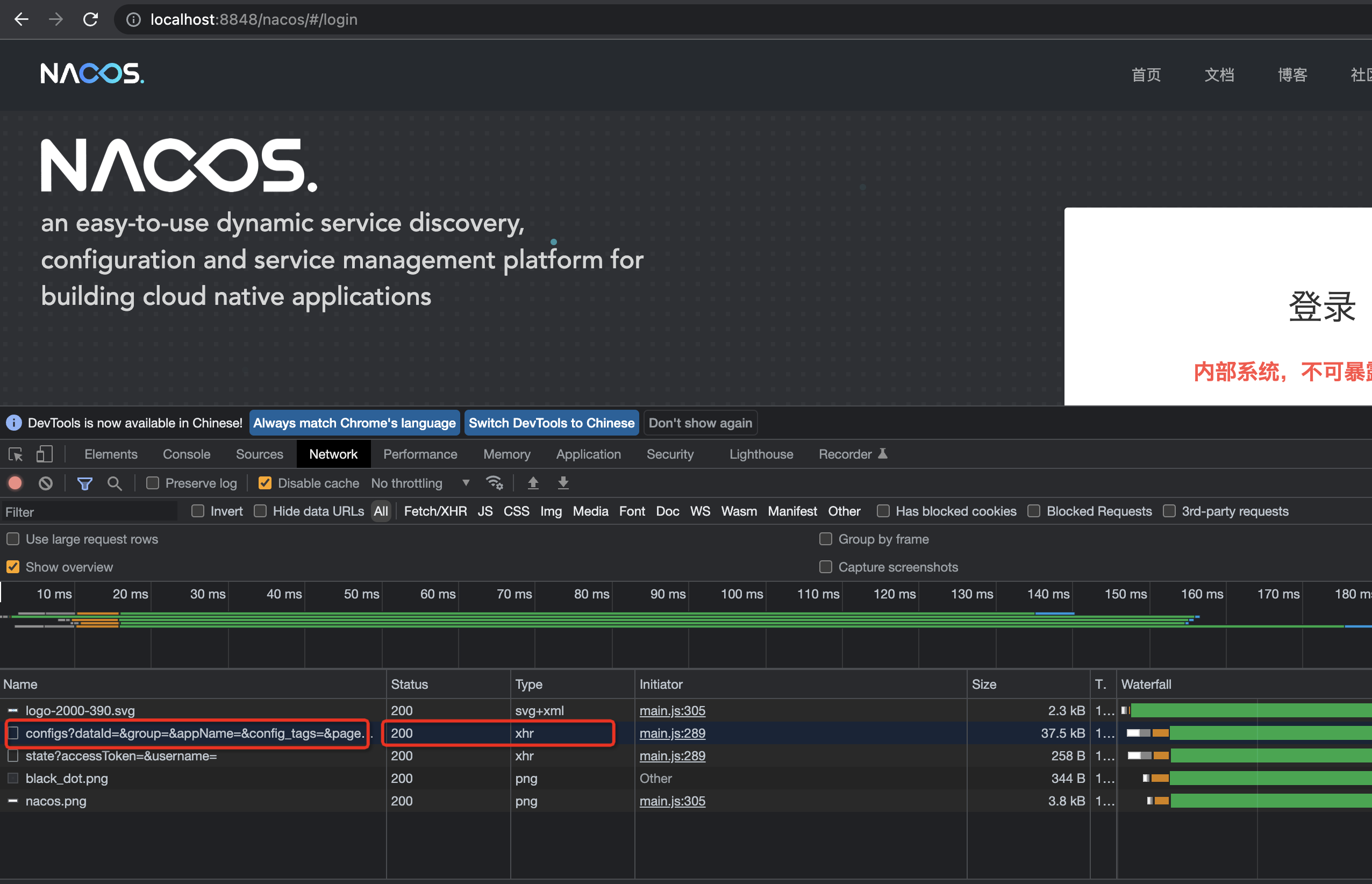Toggle the device toolbar
1372x884 pixels.
(x=44, y=453)
